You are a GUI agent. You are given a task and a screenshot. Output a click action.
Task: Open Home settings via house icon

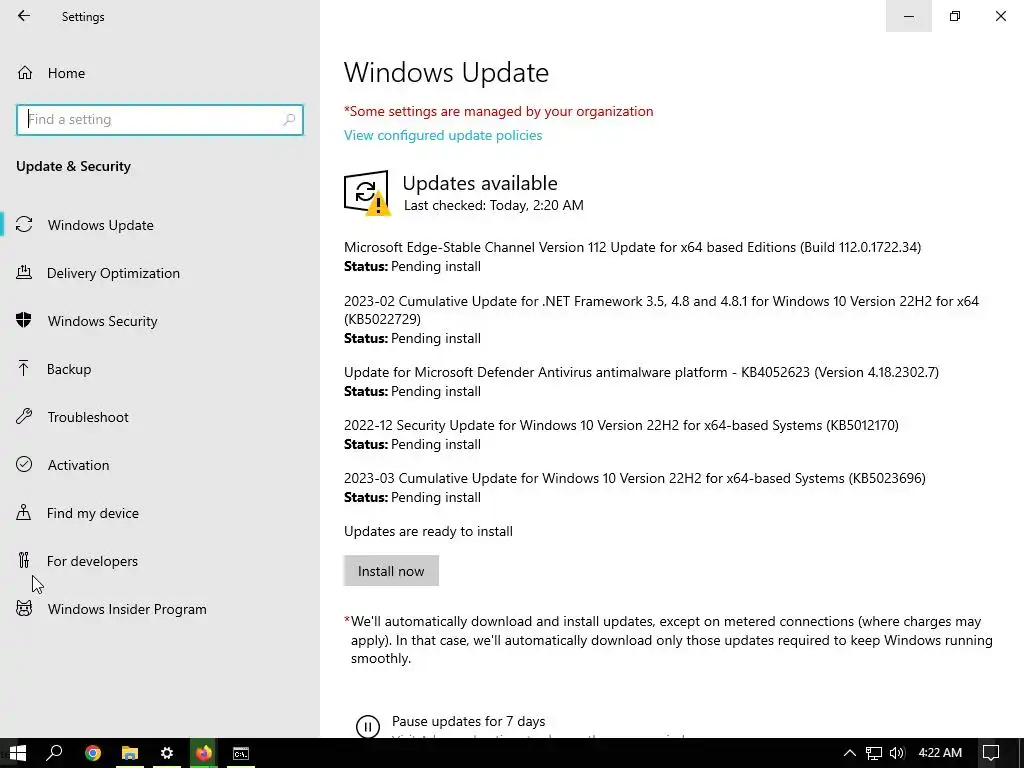25,72
